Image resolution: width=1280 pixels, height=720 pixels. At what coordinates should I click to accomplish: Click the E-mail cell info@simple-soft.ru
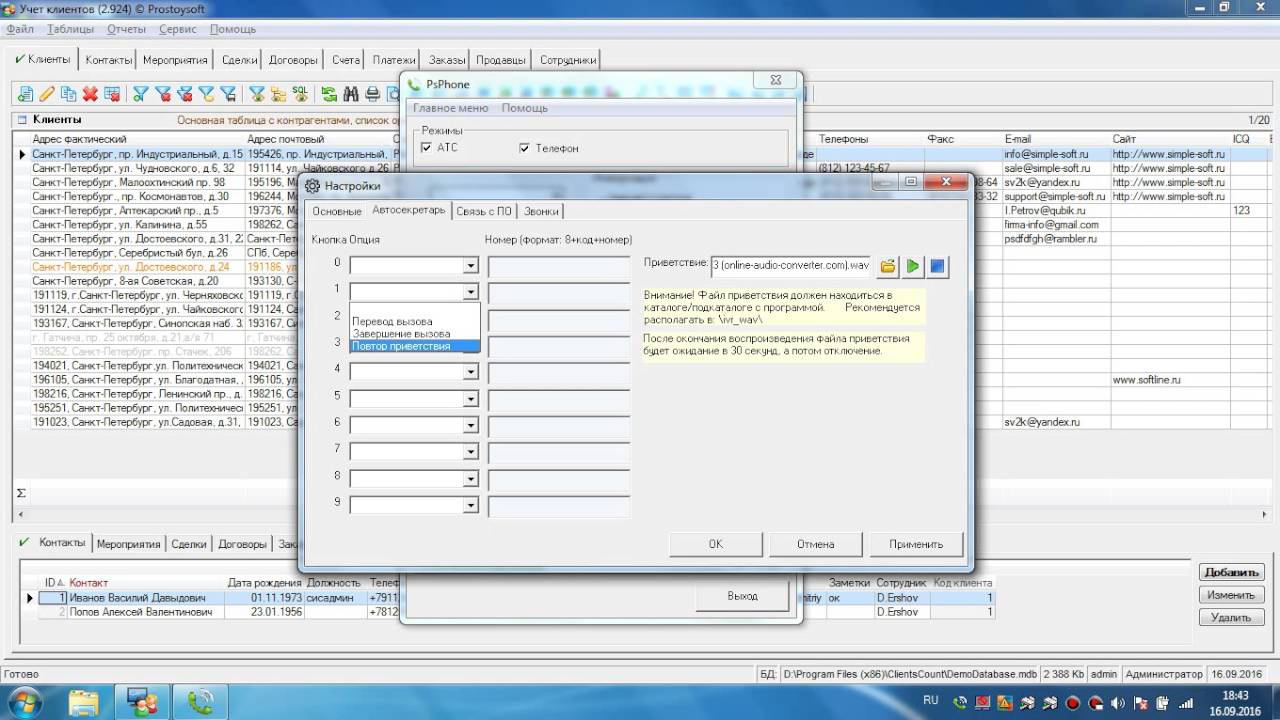[x=1056, y=155]
